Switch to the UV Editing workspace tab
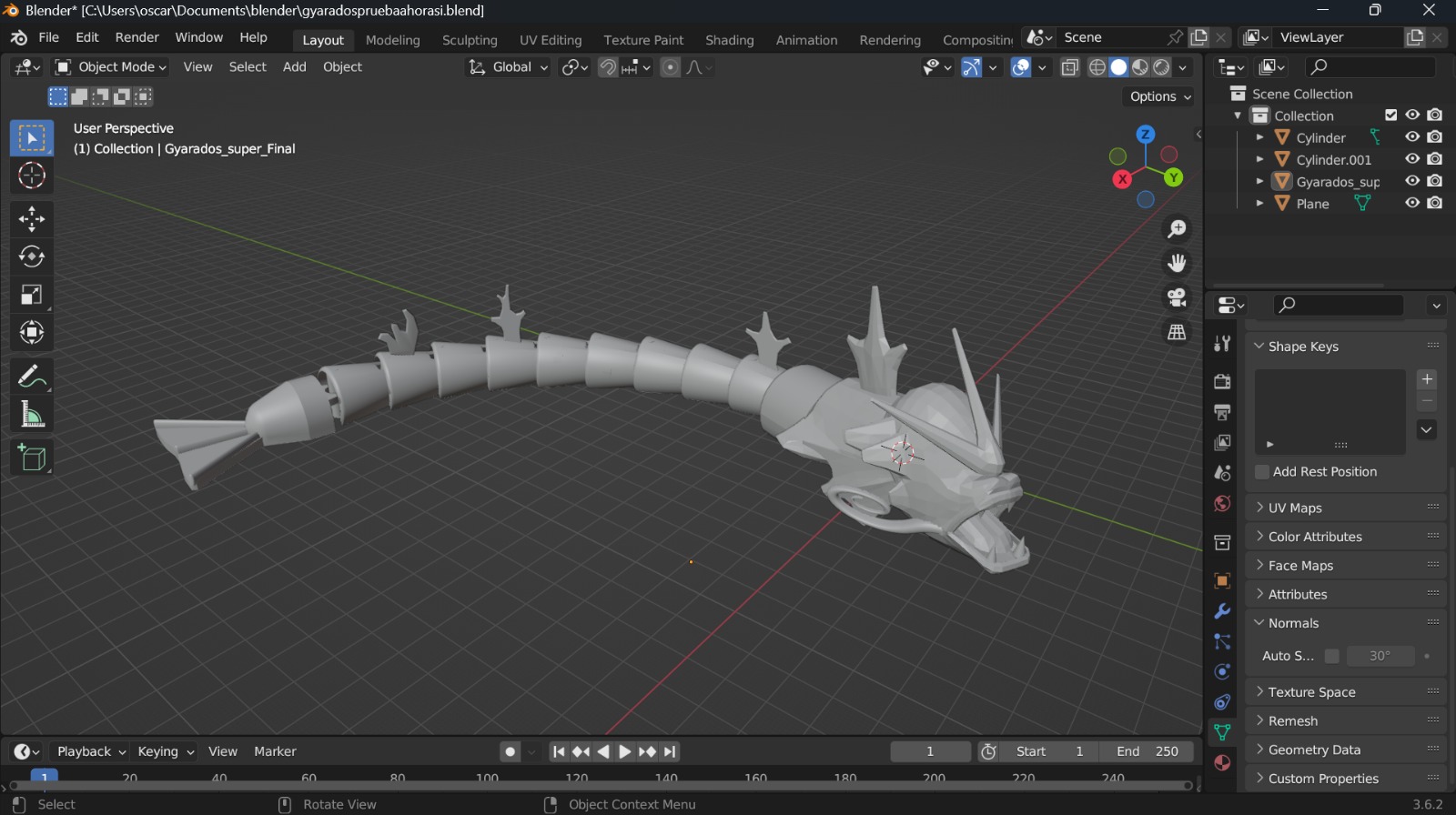1456x815 pixels. coord(551,40)
